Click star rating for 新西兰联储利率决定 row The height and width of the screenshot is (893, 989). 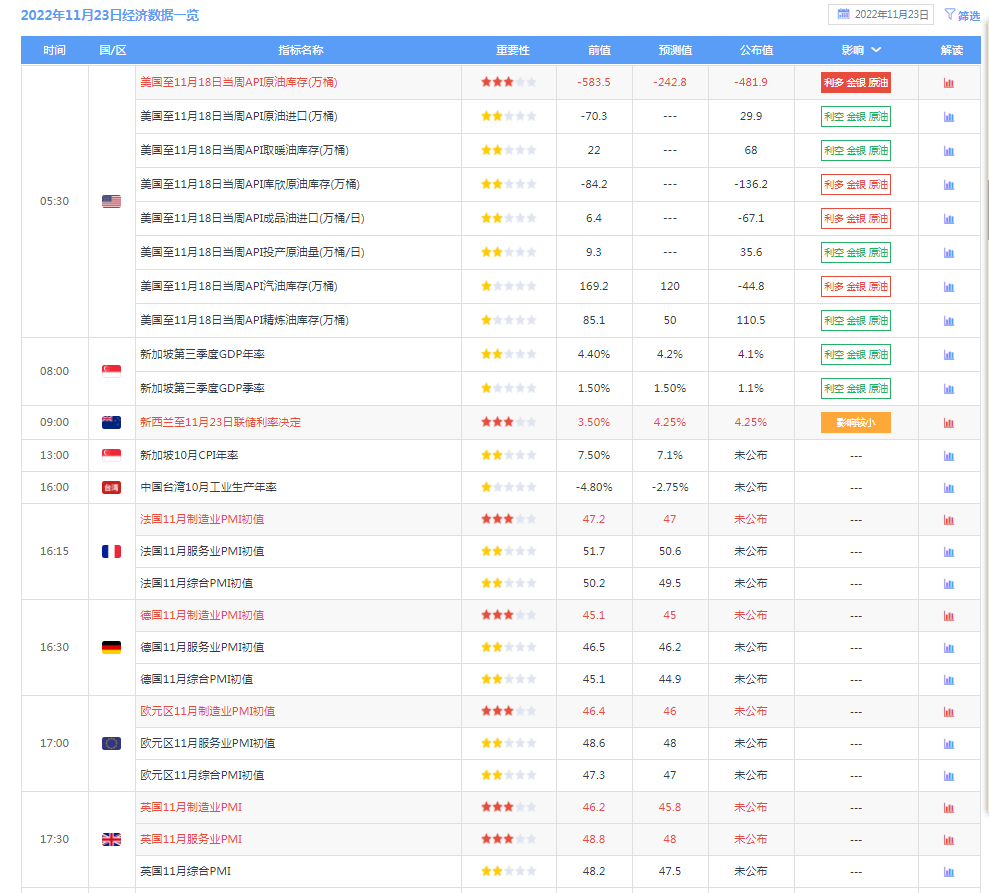tap(508, 422)
